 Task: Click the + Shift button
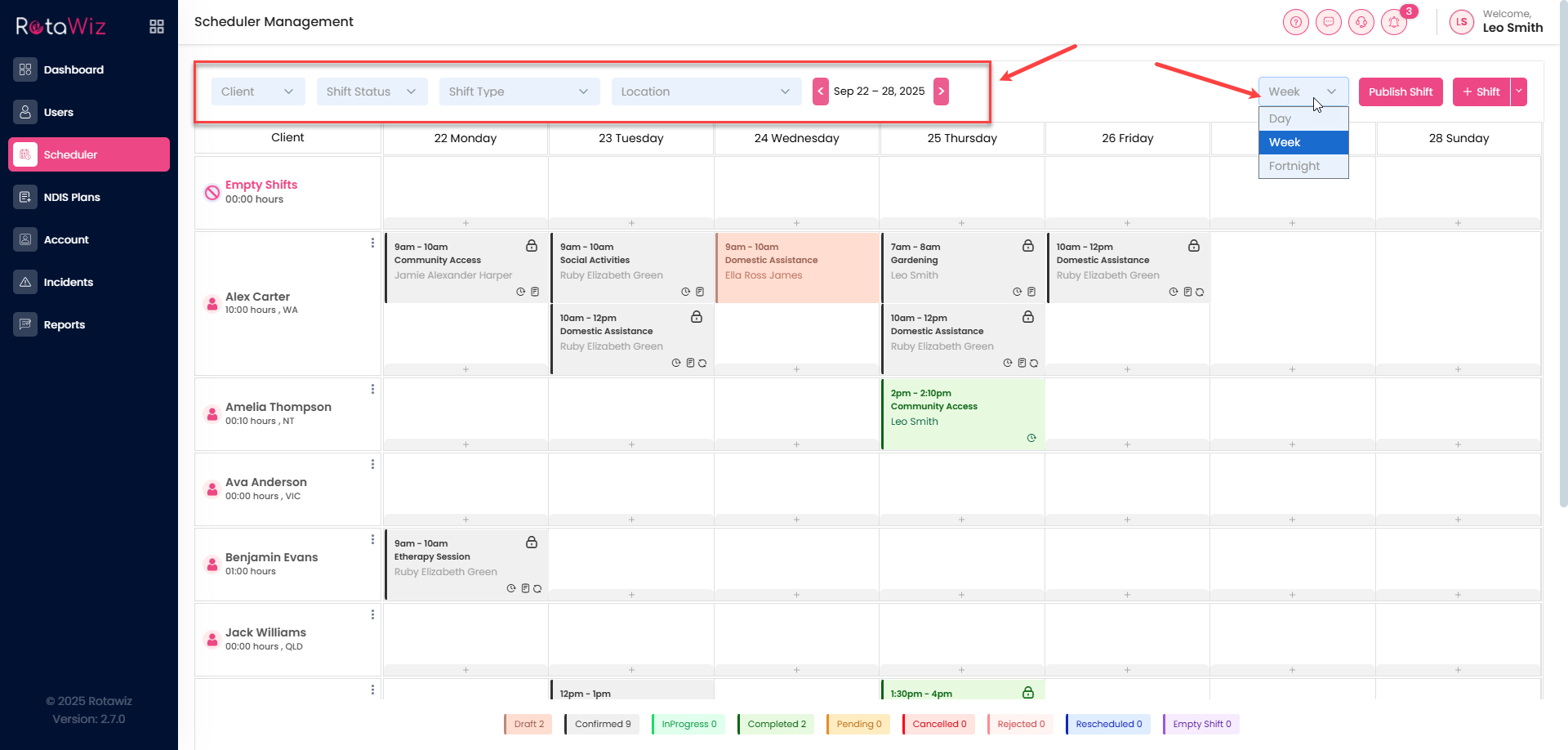1481,92
